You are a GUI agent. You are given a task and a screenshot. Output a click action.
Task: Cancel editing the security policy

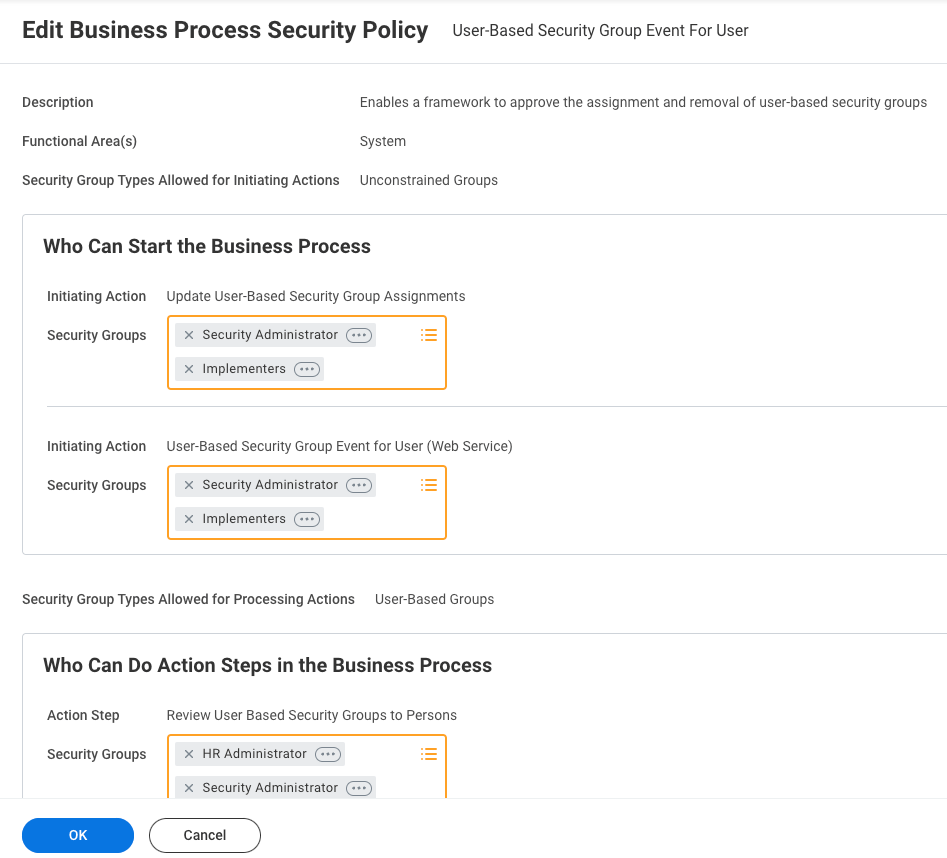(205, 835)
